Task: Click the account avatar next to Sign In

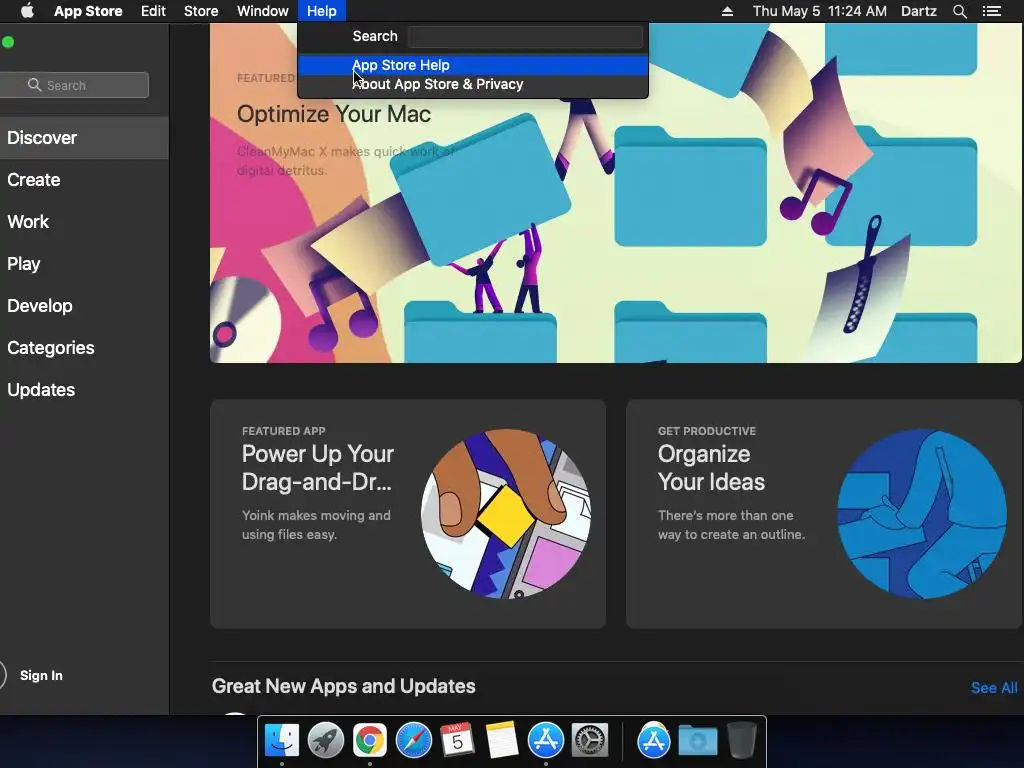Action: click(x=3, y=675)
